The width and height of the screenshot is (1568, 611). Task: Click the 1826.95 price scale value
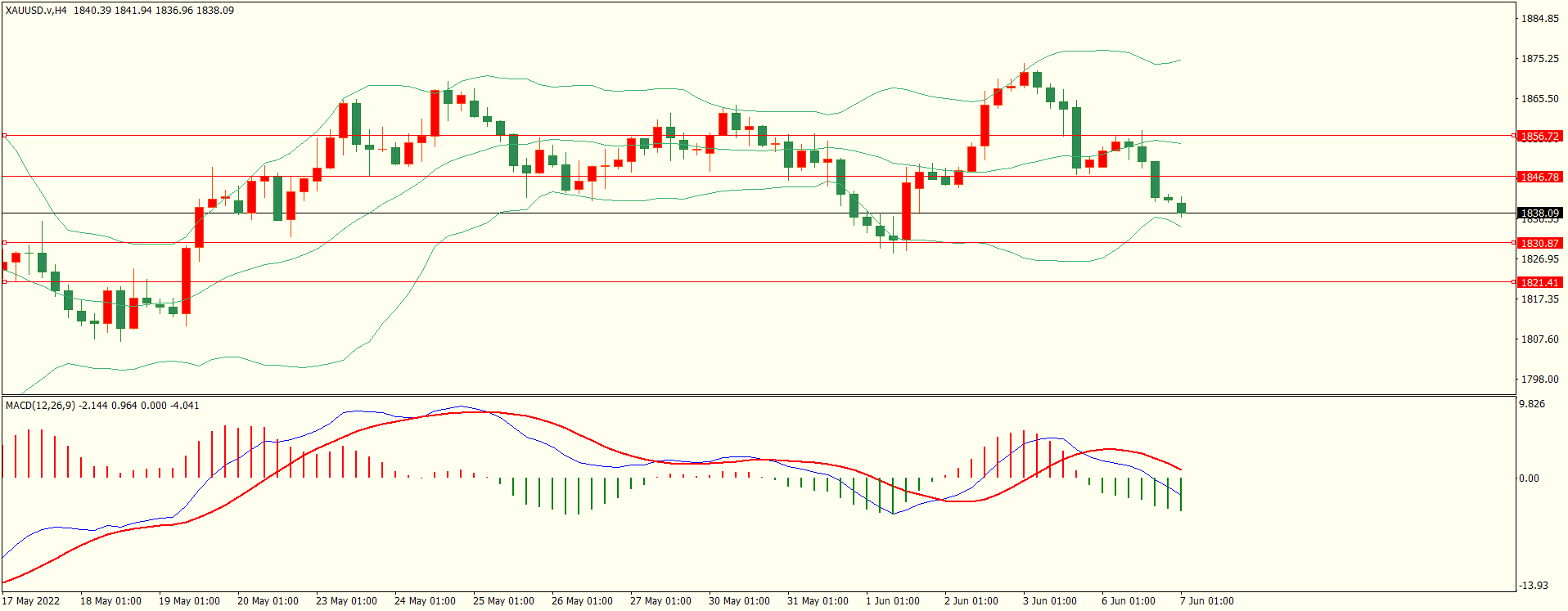[1539, 259]
